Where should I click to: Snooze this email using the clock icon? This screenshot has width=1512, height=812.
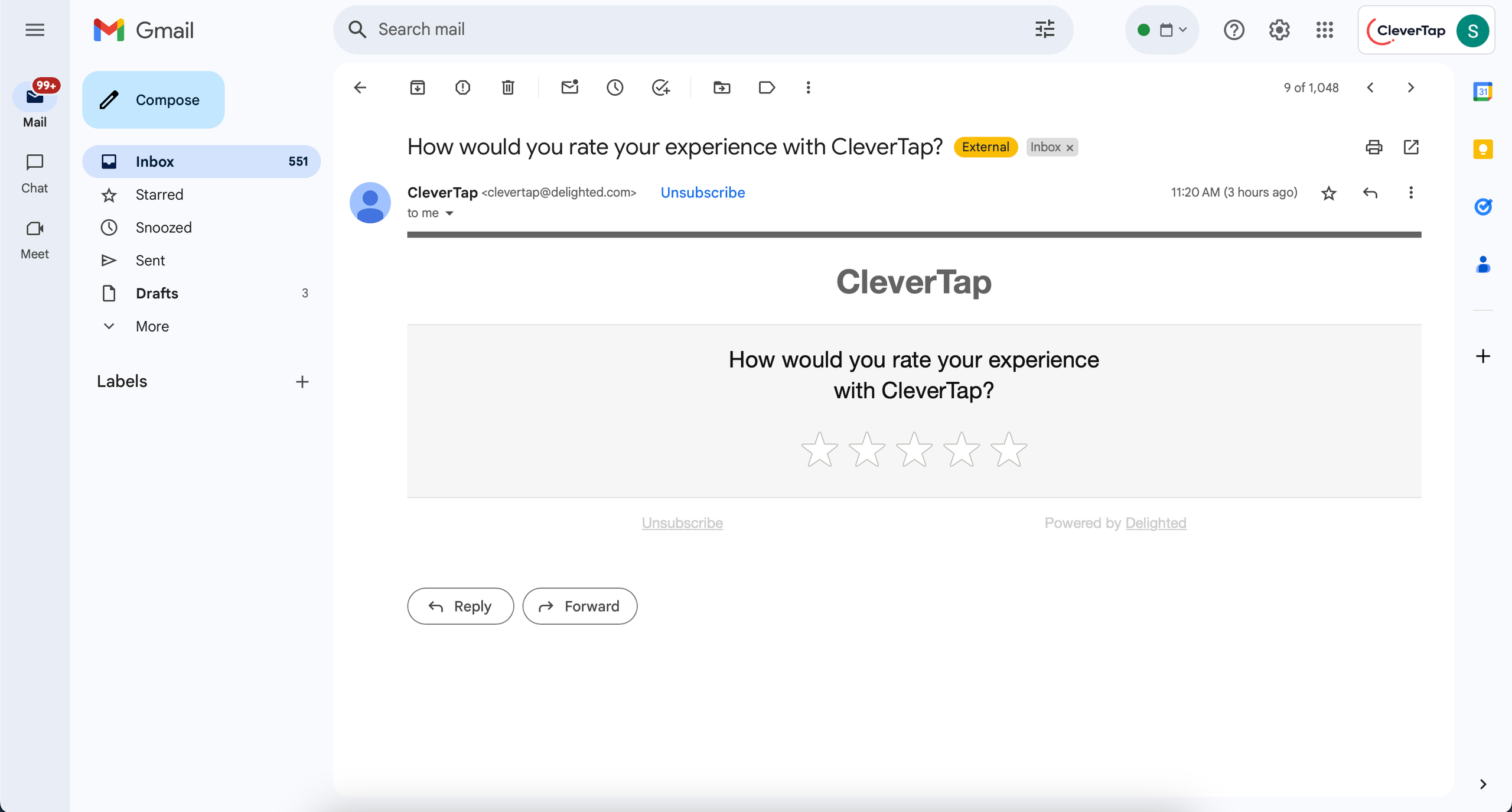click(x=615, y=87)
